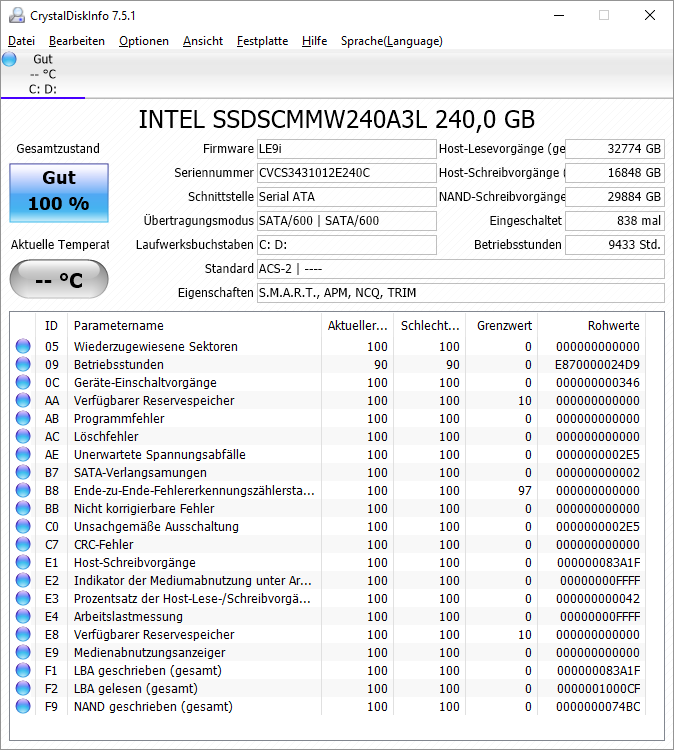Click the CrystalDiskInfo app icon in the title bar
The image size is (674, 750).
coord(17,15)
